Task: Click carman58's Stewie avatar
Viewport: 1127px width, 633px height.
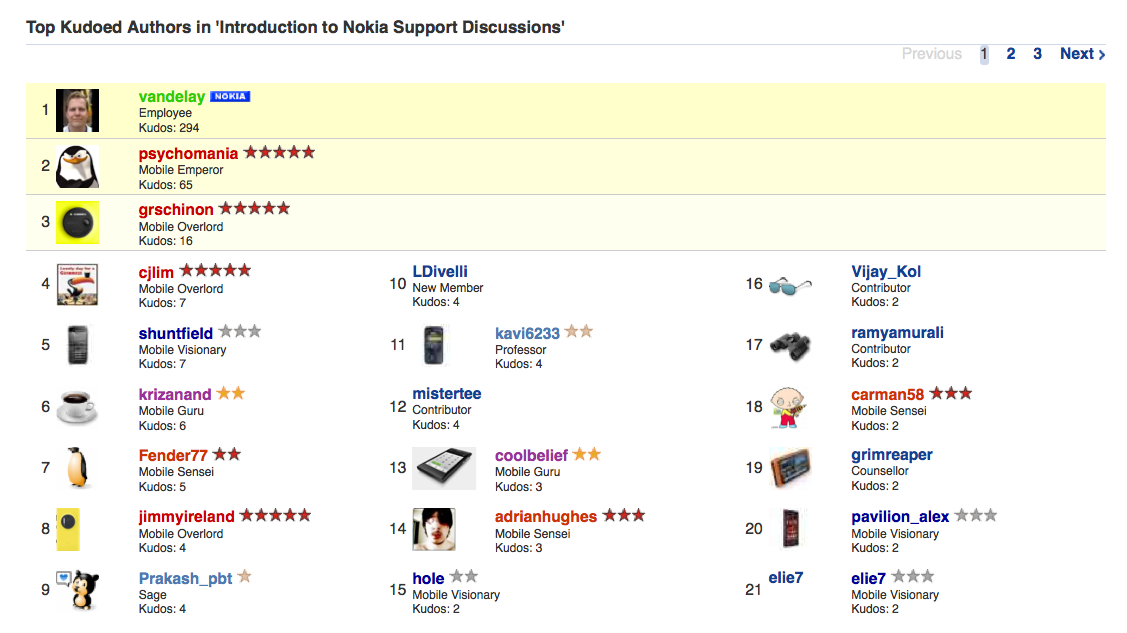Action: click(x=789, y=407)
